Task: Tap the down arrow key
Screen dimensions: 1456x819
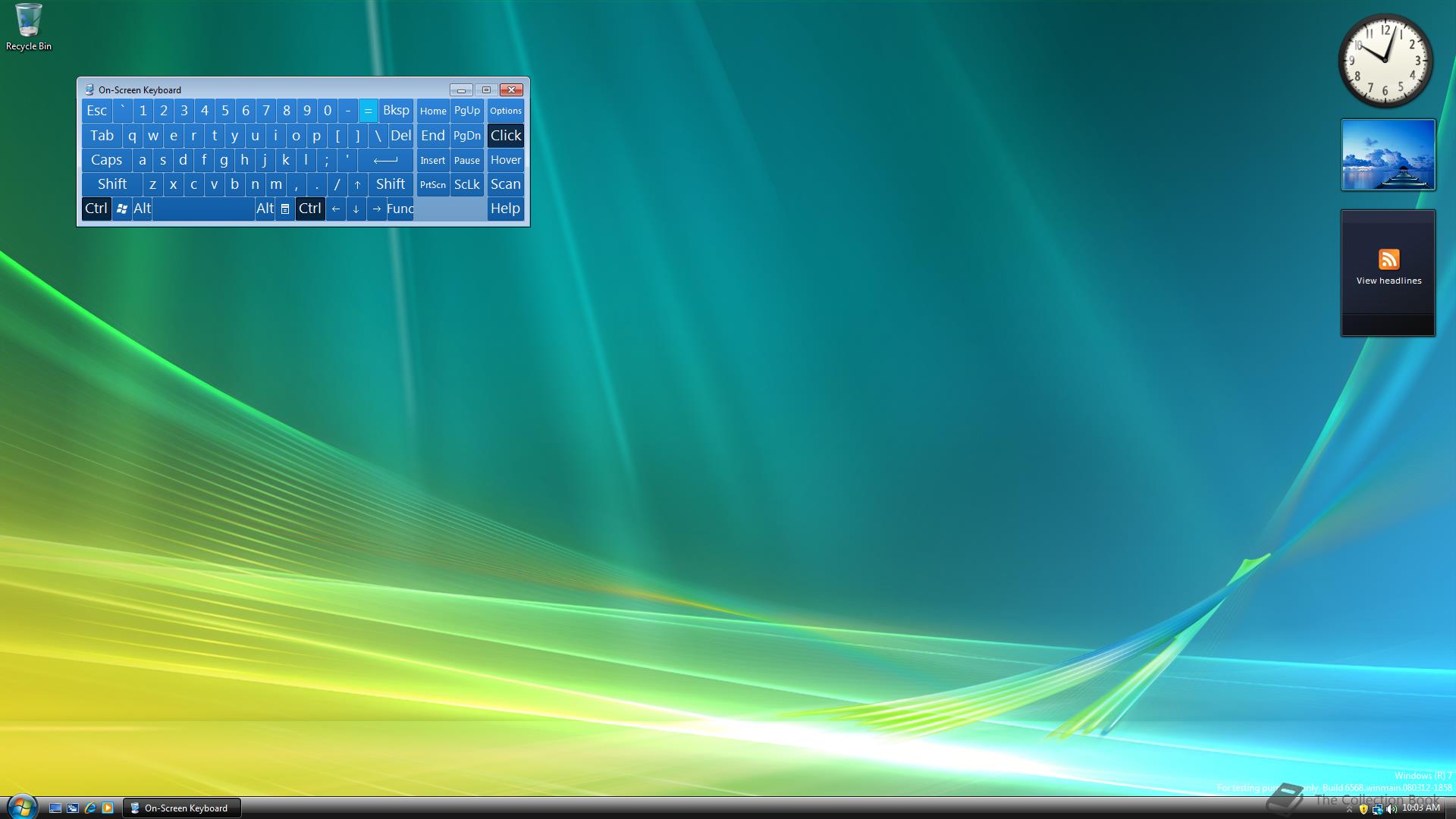Action: [356, 209]
